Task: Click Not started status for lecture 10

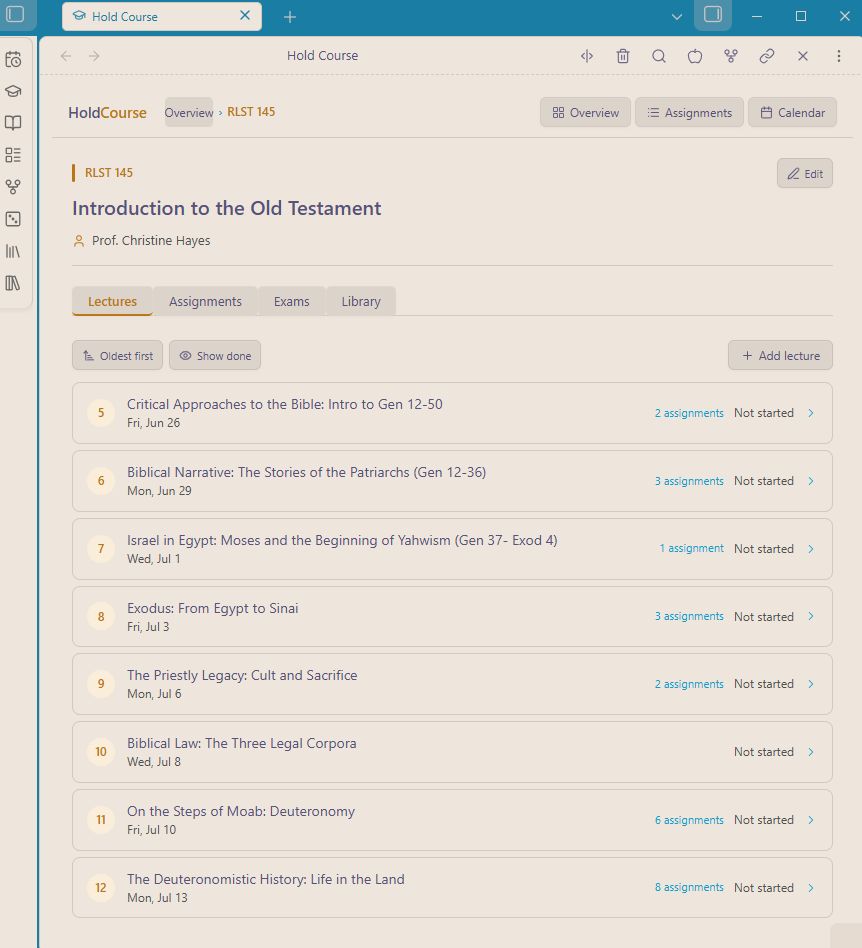Action: 763,752
